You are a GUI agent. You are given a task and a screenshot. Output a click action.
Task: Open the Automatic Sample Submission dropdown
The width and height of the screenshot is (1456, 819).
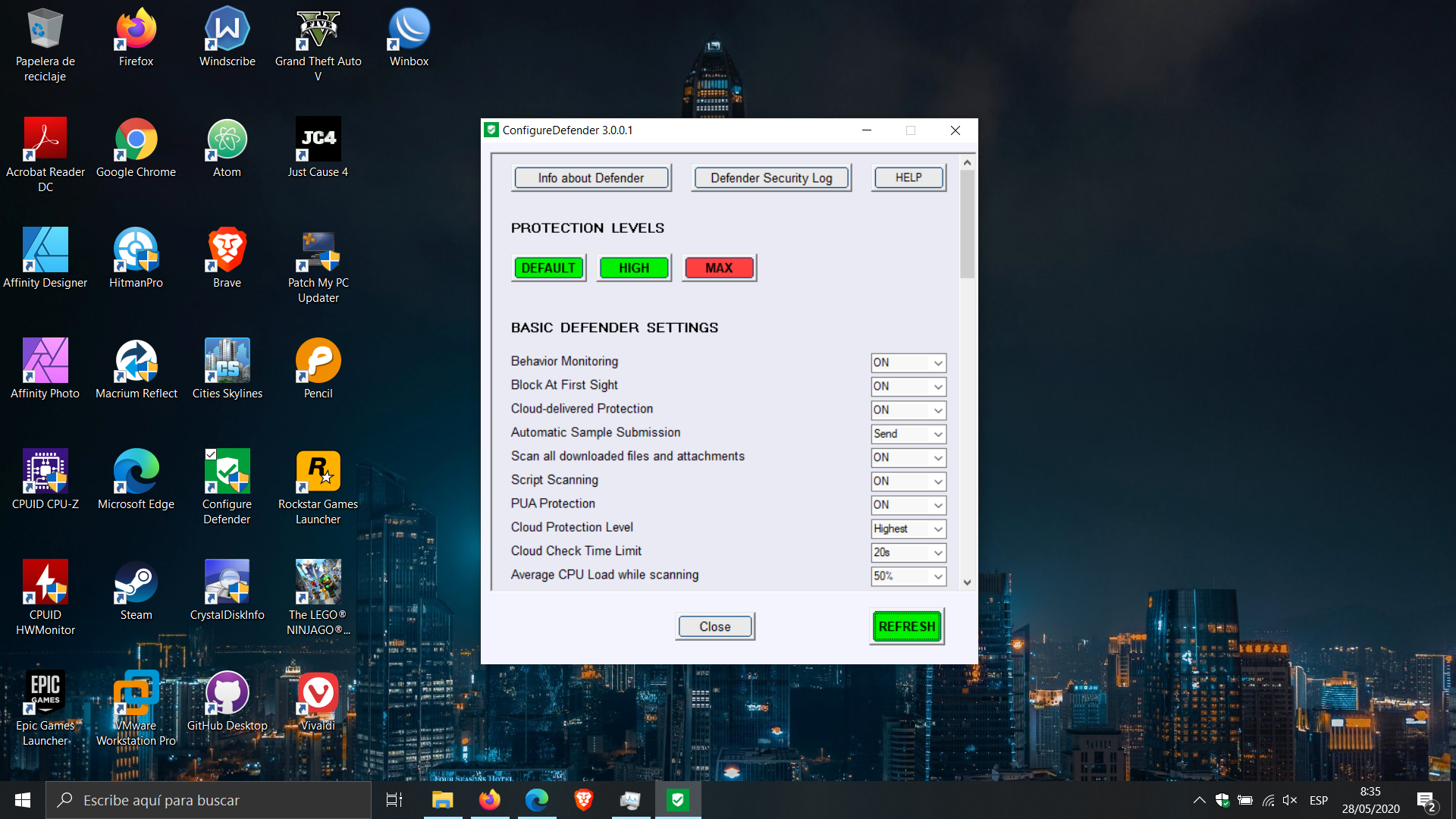pyautogui.click(x=908, y=435)
